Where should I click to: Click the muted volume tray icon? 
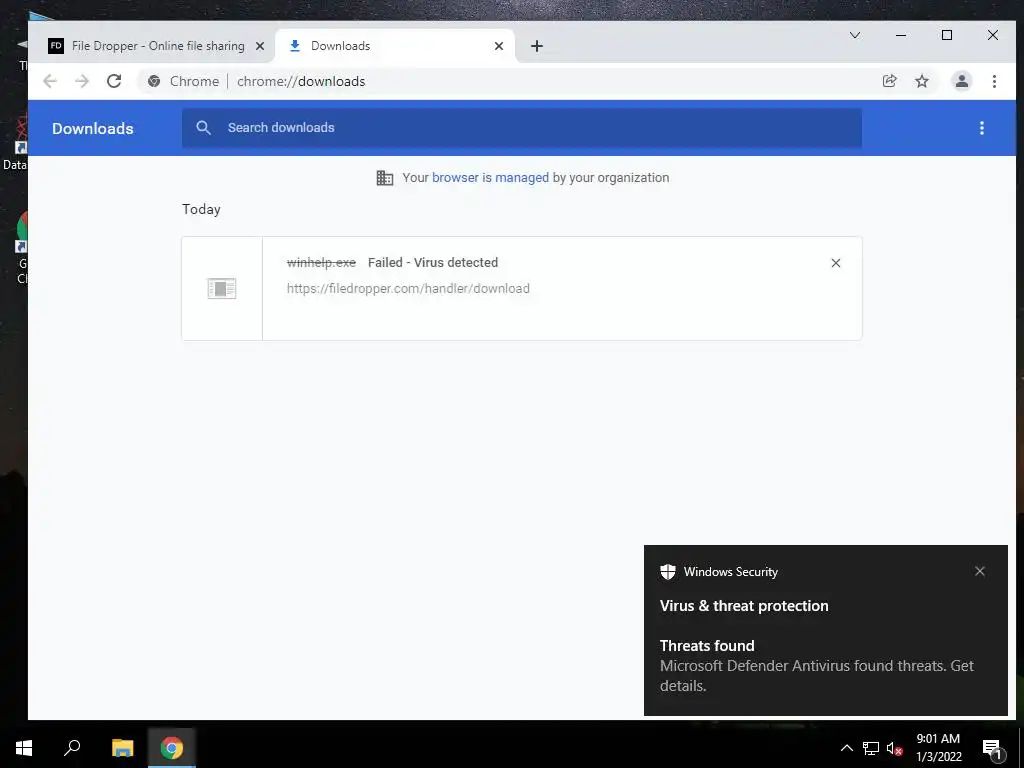pyautogui.click(x=894, y=748)
